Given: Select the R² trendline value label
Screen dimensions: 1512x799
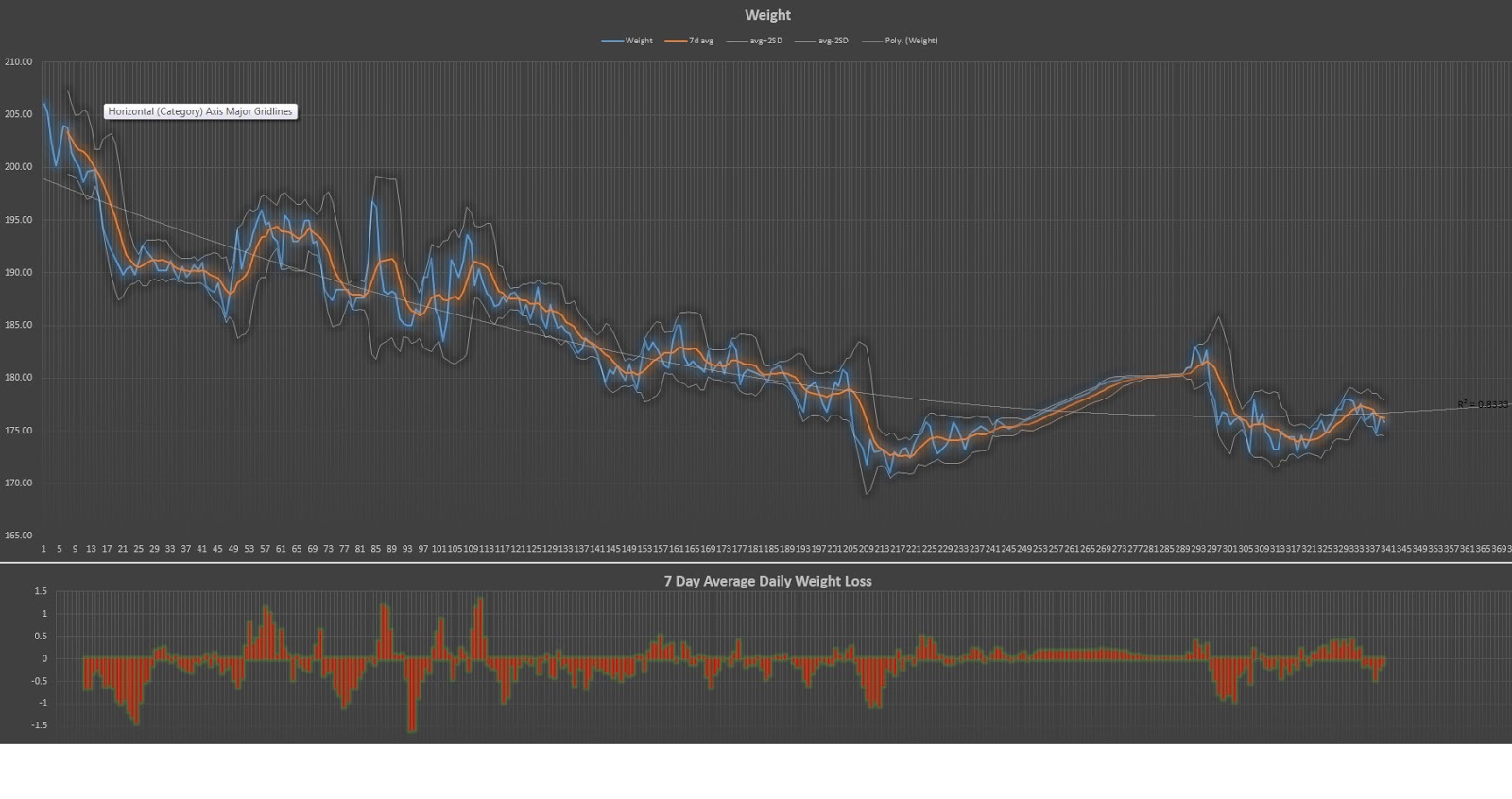Looking at the screenshot, I should [1483, 404].
